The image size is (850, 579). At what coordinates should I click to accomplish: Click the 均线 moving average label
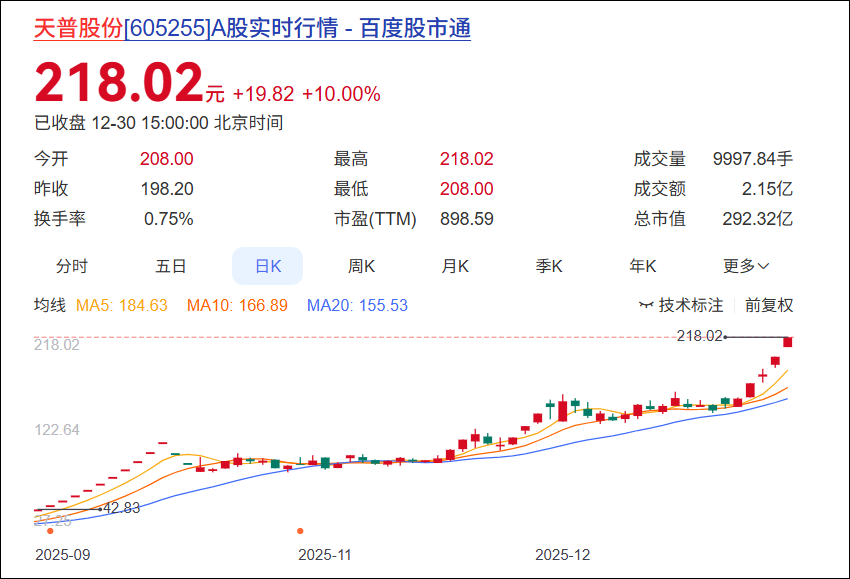click(x=50, y=305)
